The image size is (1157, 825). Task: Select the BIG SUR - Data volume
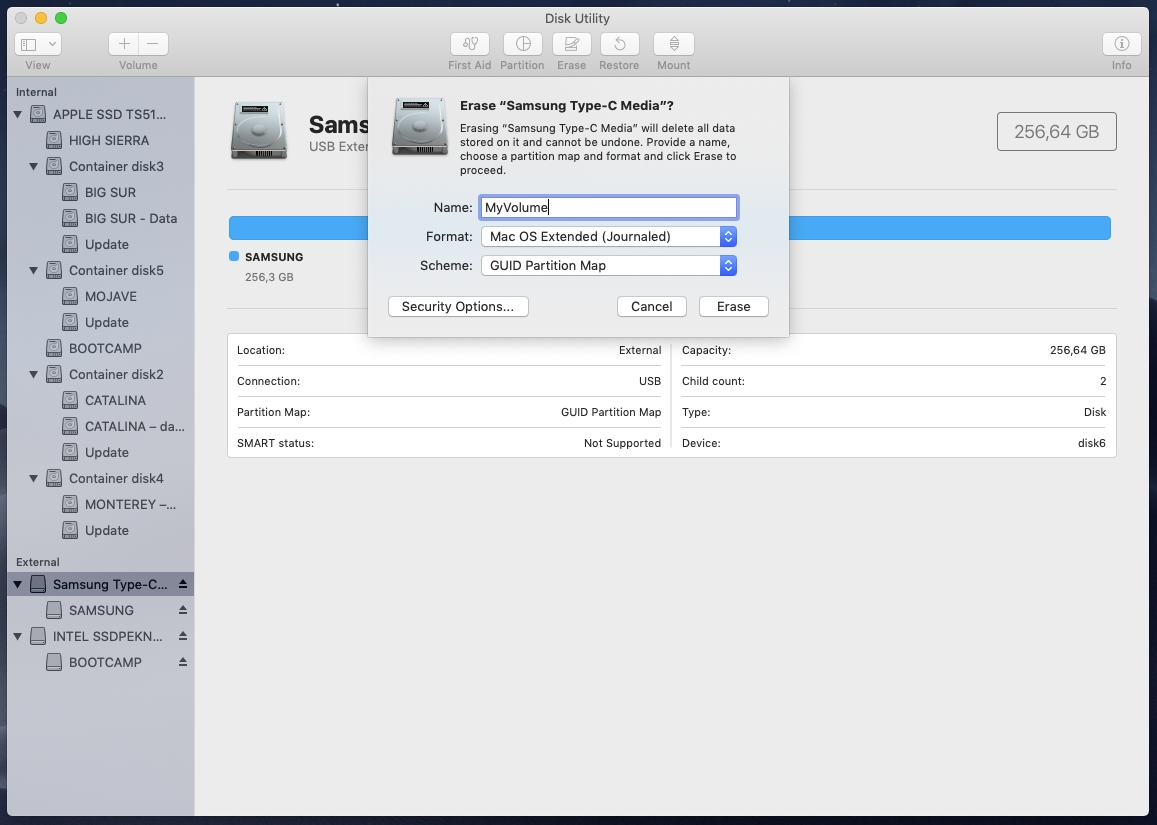[101, 218]
